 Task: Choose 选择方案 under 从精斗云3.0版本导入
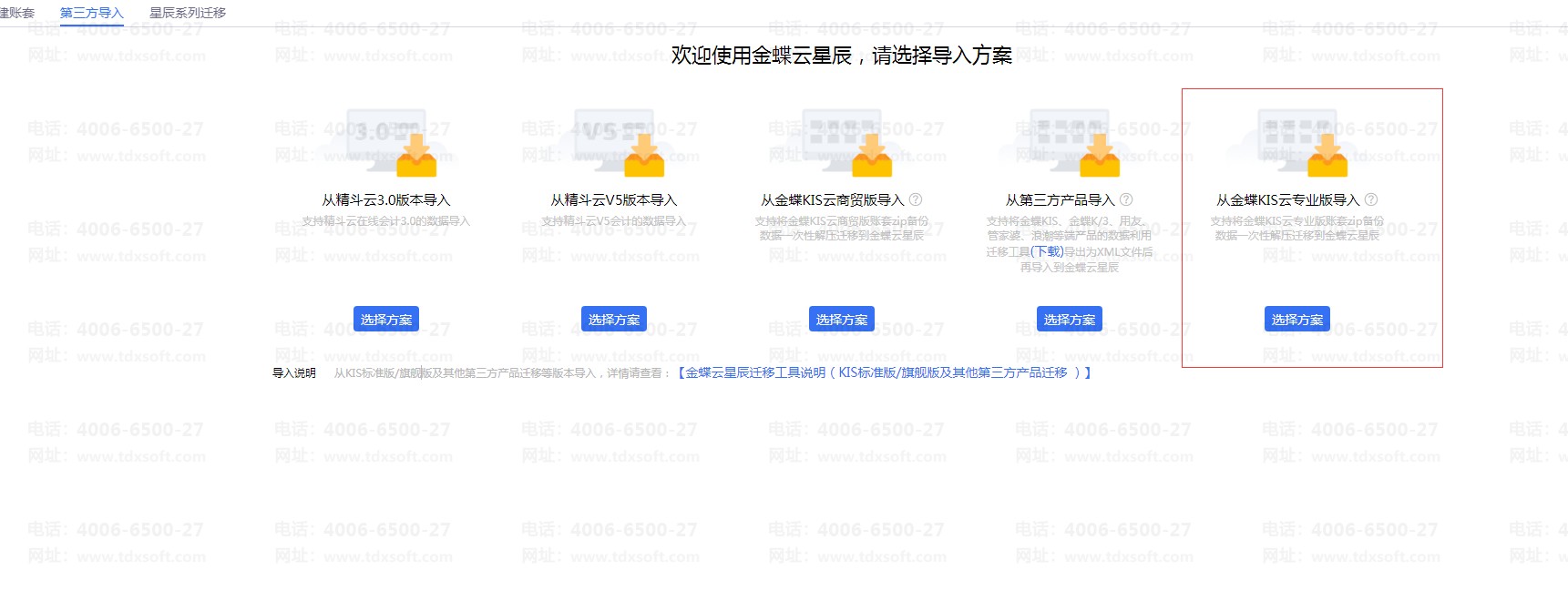(x=386, y=320)
